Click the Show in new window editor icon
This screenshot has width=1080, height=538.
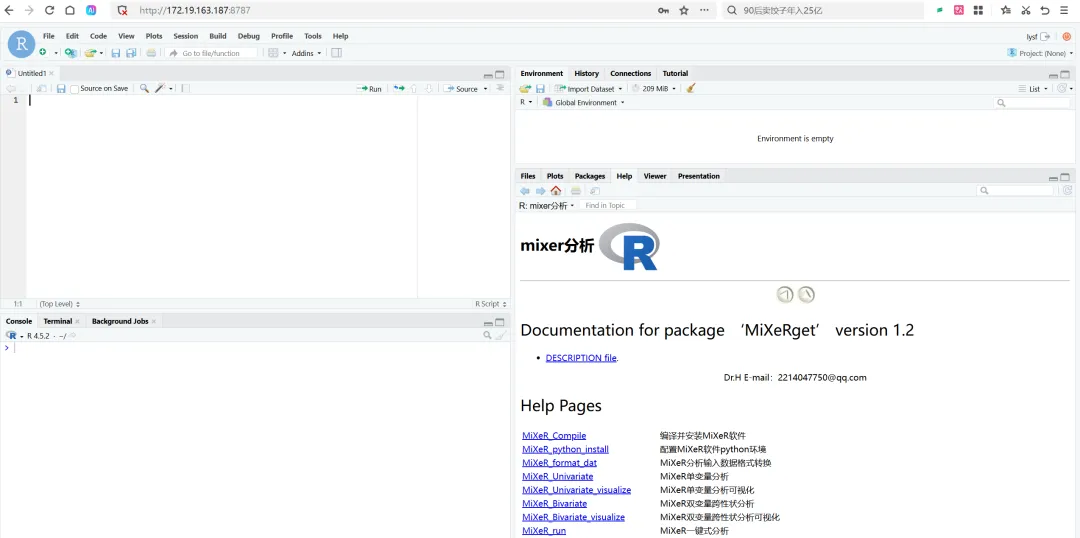41,89
